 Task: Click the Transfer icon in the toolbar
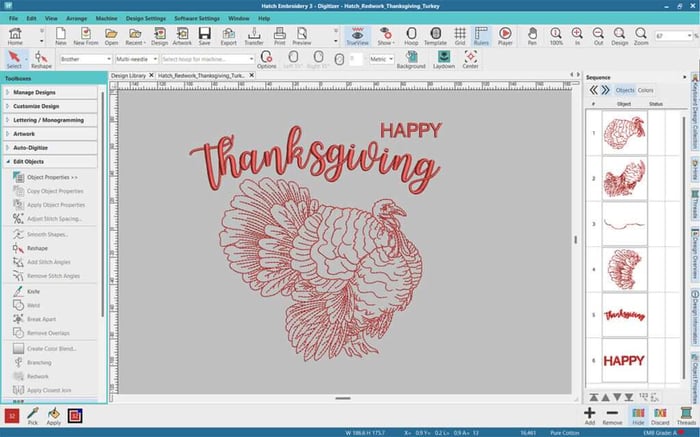click(253, 37)
